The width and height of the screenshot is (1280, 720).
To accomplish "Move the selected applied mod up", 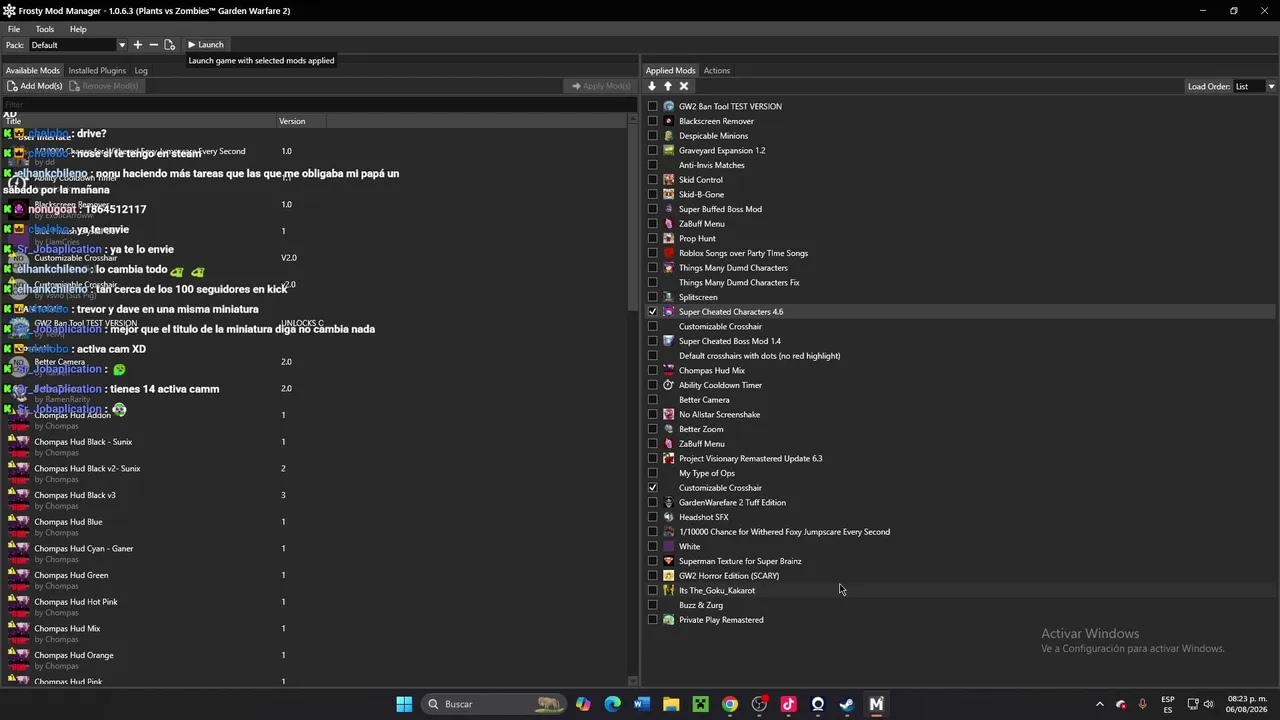I will (x=668, y=86).
